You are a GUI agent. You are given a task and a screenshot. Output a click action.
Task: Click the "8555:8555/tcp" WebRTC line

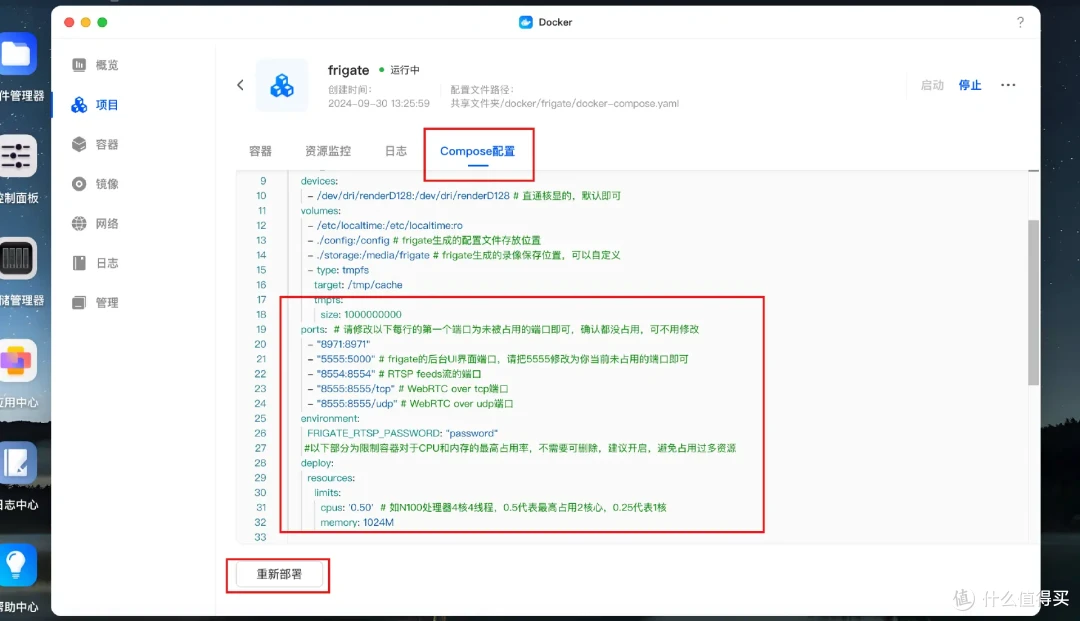[408, 388]
